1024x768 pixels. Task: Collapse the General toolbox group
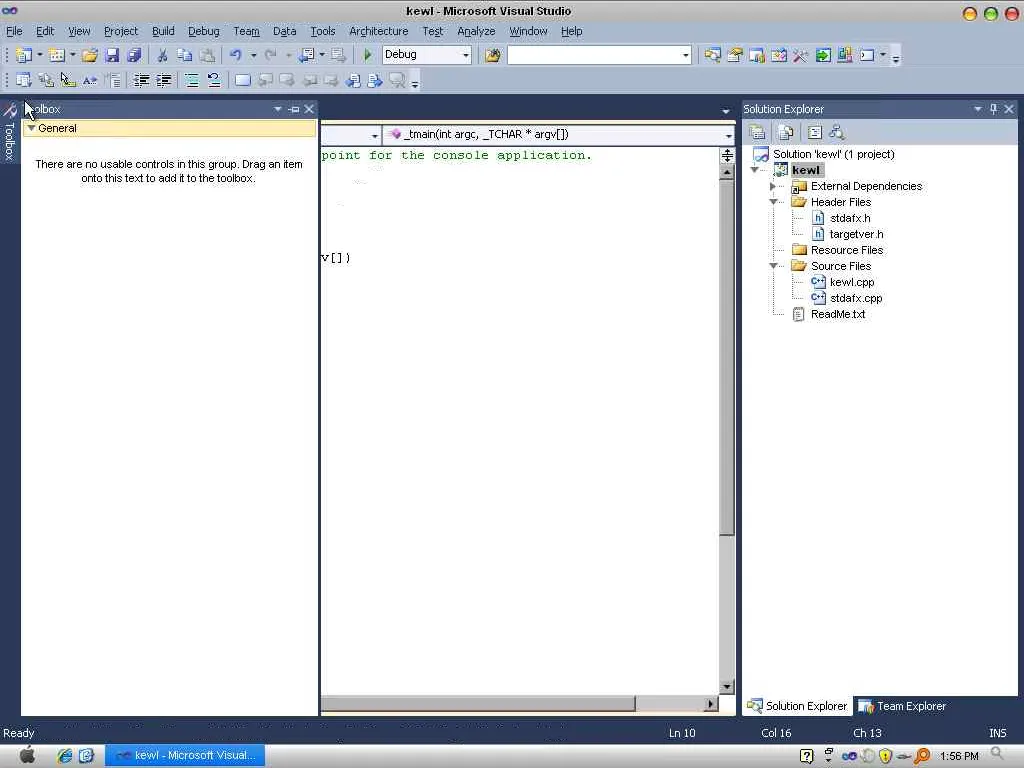coord(31,128)
